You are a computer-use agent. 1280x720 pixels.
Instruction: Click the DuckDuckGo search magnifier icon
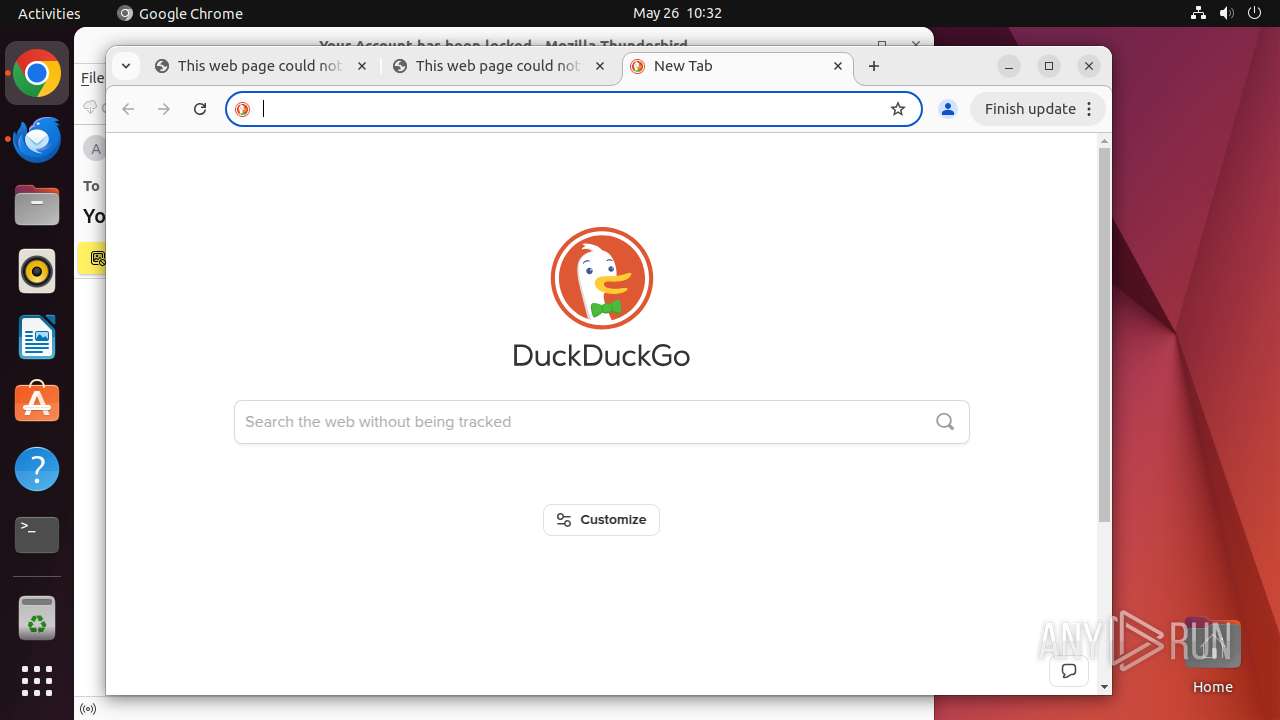(945, 421)
